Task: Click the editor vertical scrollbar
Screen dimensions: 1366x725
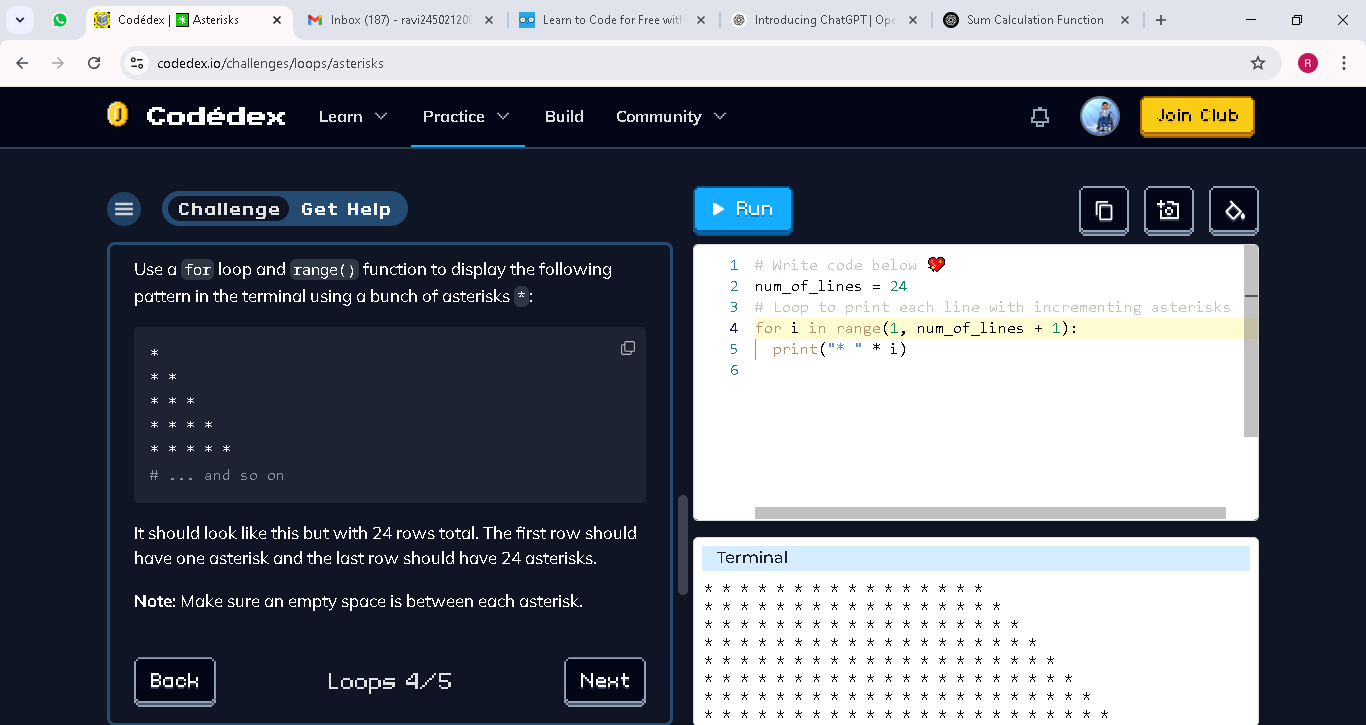Action: [x=1251, y=340]
